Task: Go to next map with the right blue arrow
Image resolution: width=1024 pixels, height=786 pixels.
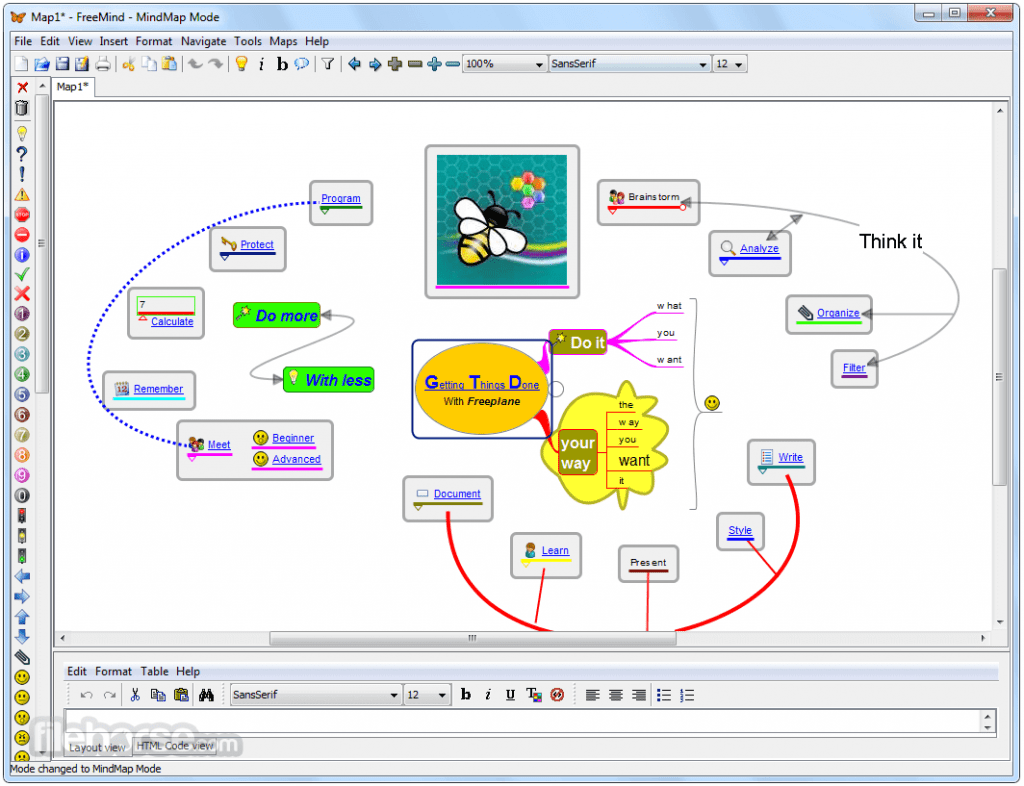Action: (375, 64)
